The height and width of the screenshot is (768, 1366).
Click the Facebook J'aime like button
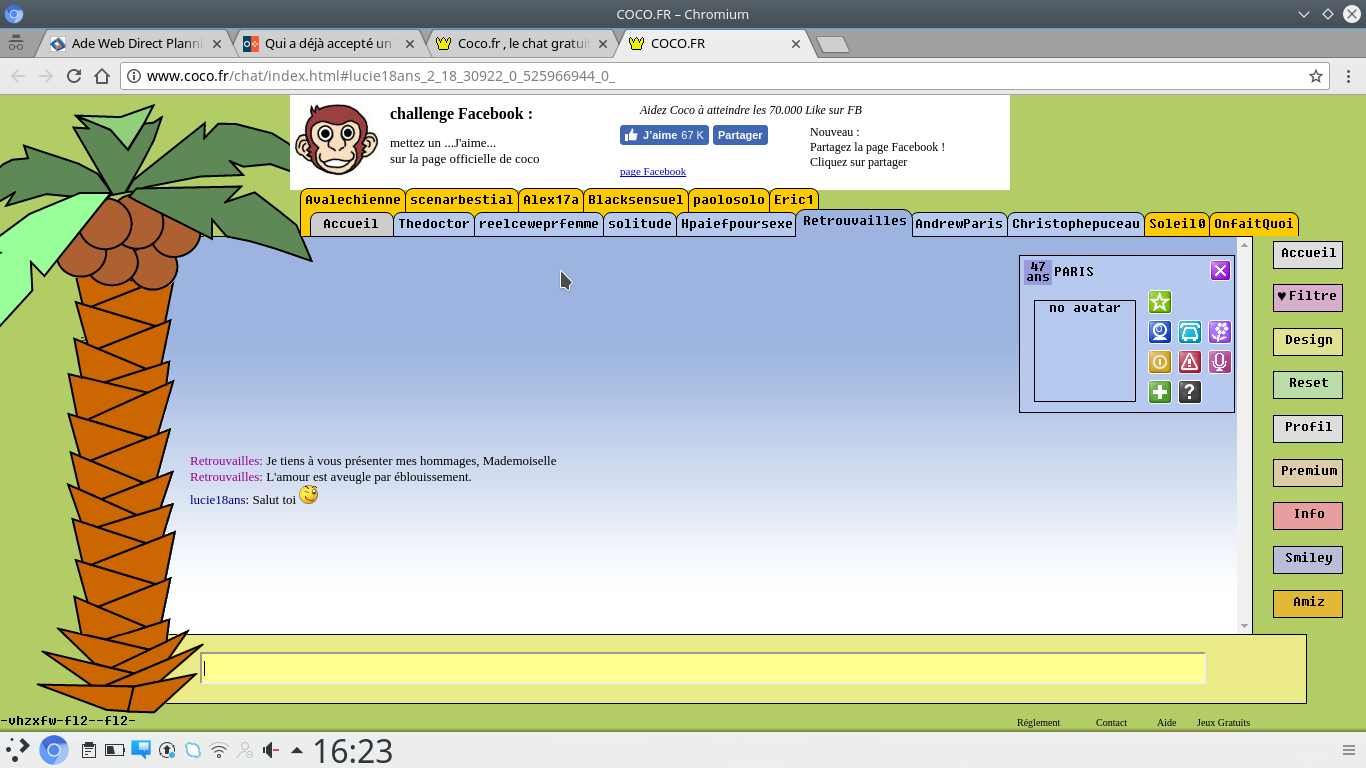pyautogui.click(x=664, y=135)
